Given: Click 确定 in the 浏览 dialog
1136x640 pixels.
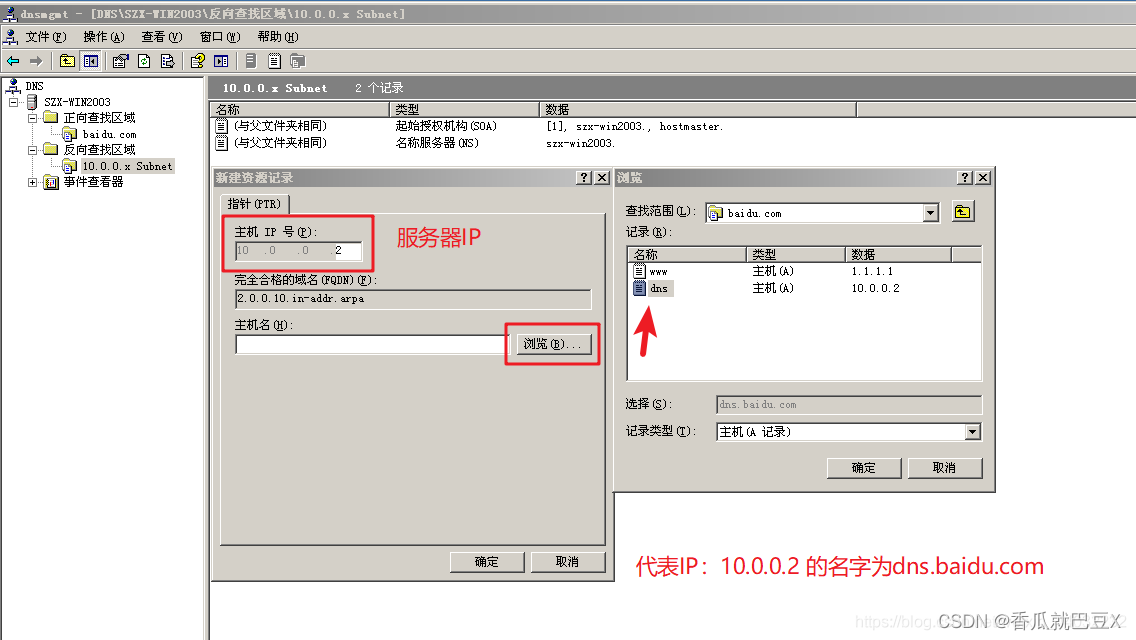Looking at the screenshot, I should [x=863, y=467].
